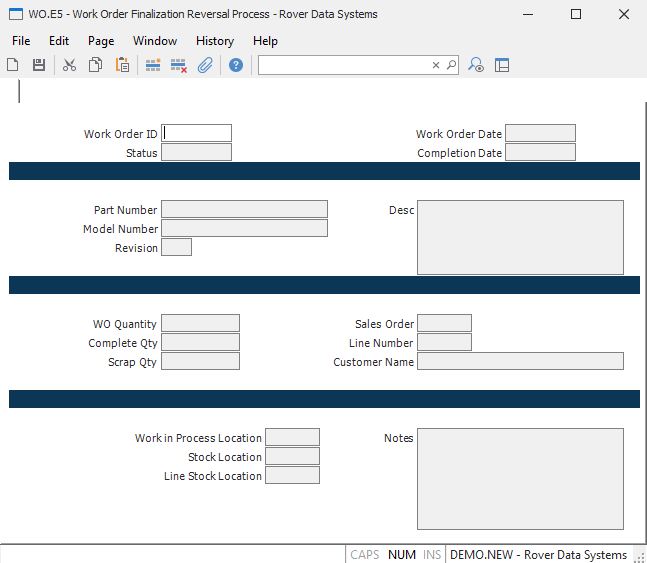Click the Part Number field
647x563 pixels.
[x=244, y=209]
